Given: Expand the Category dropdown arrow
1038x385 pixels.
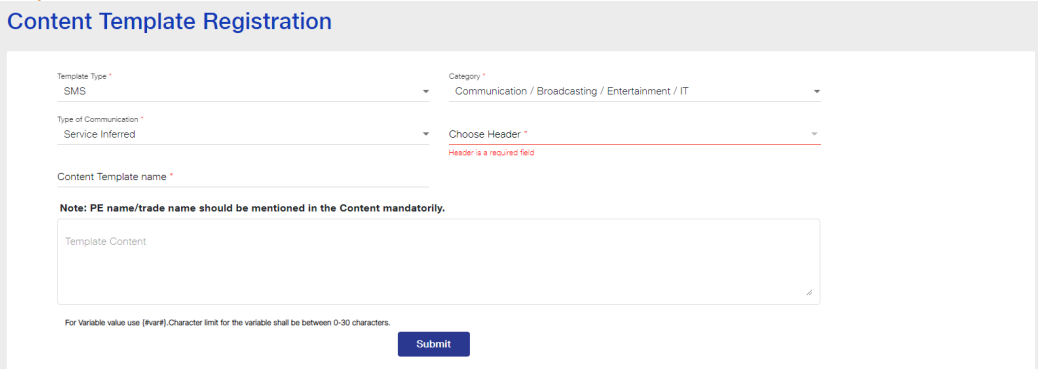Looking at the screenshot, I should coord(817,91).
